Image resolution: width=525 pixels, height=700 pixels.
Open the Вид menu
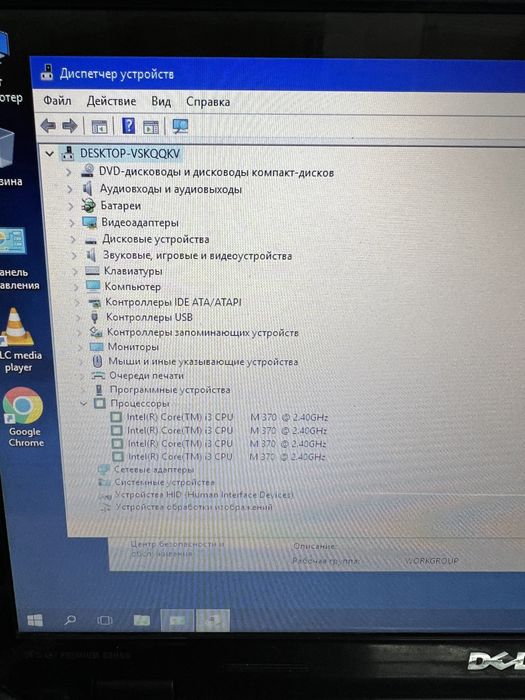coord(161,102)
